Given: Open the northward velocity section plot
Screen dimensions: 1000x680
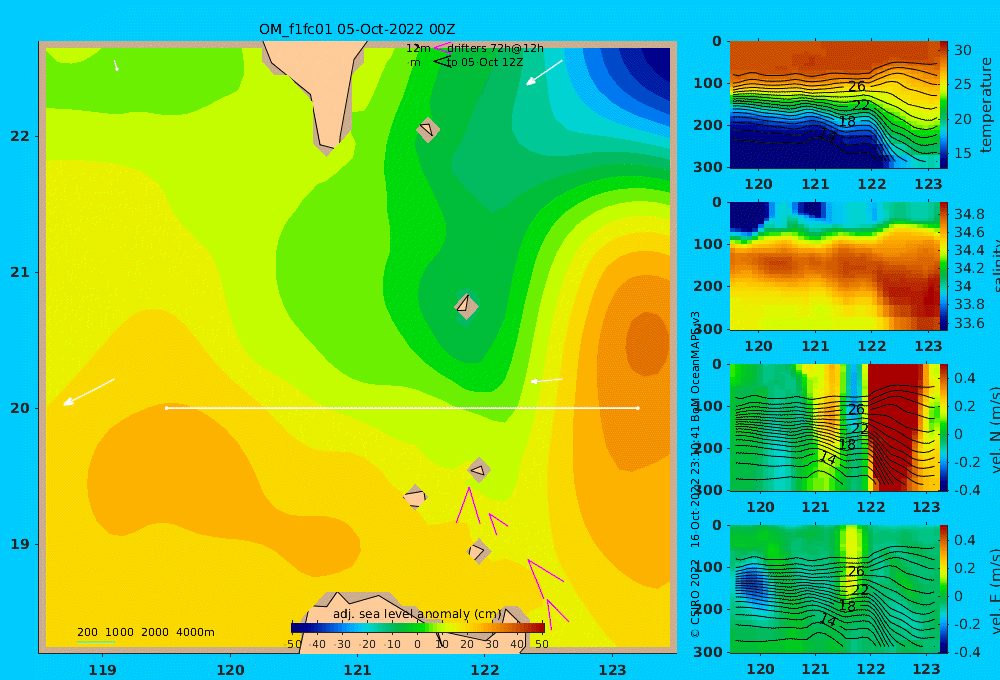Looking at the screenshot, I should coord(834,427).
